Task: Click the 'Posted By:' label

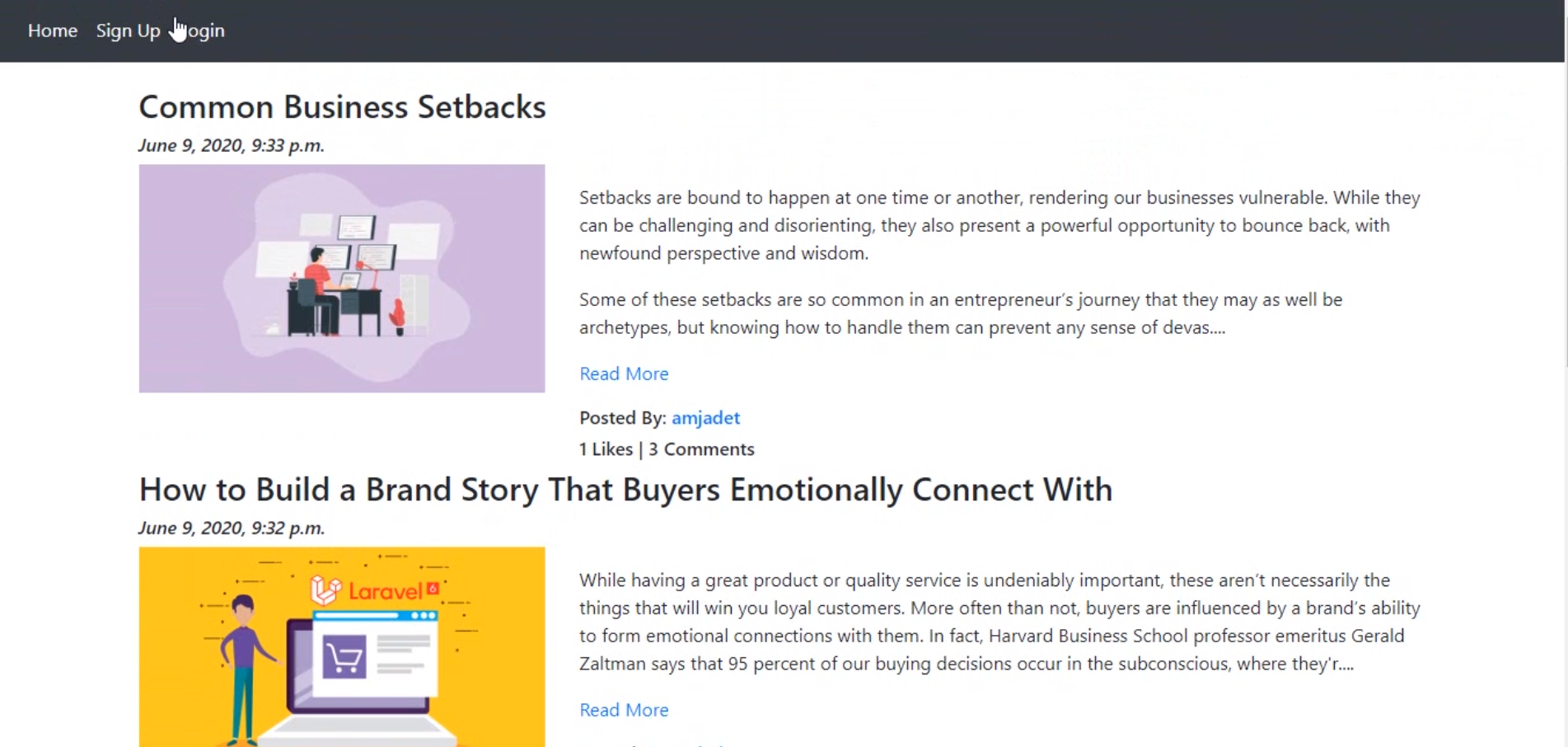Action: (x=622, y=418)
